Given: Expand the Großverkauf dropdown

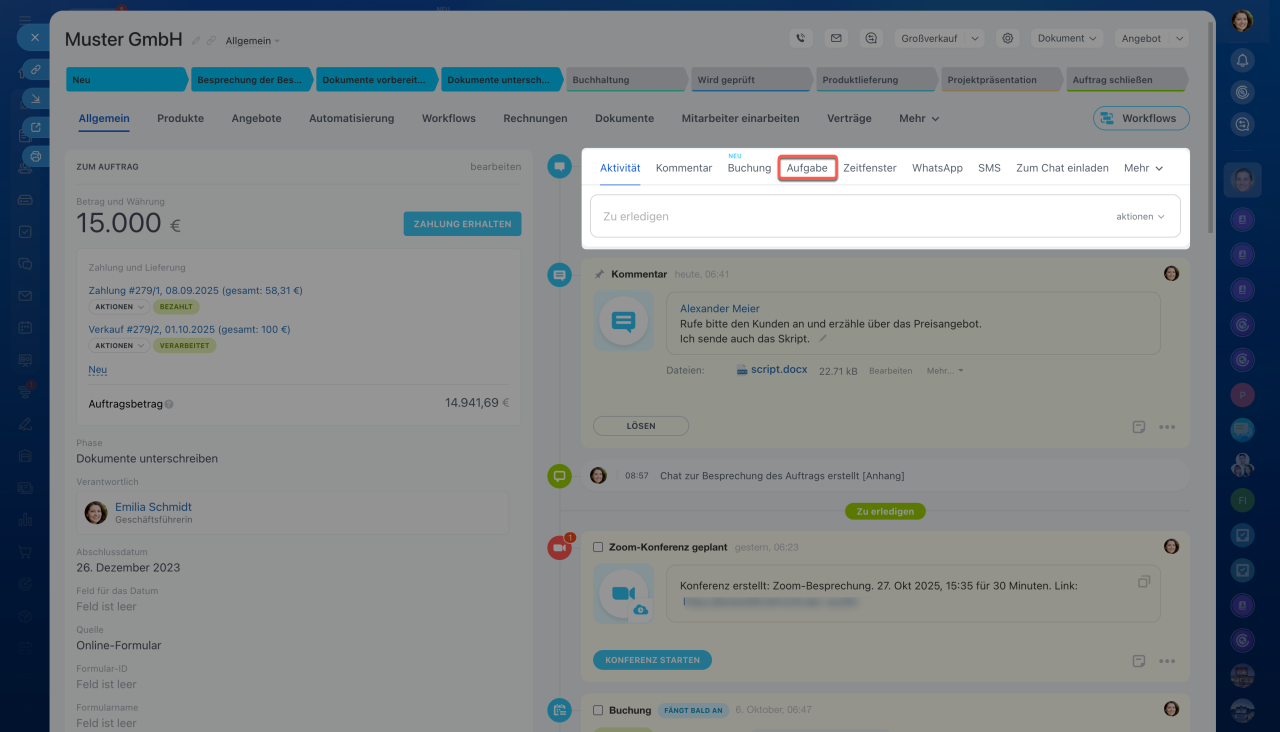Looking at the screenshot, I should (x=939, y=38).
